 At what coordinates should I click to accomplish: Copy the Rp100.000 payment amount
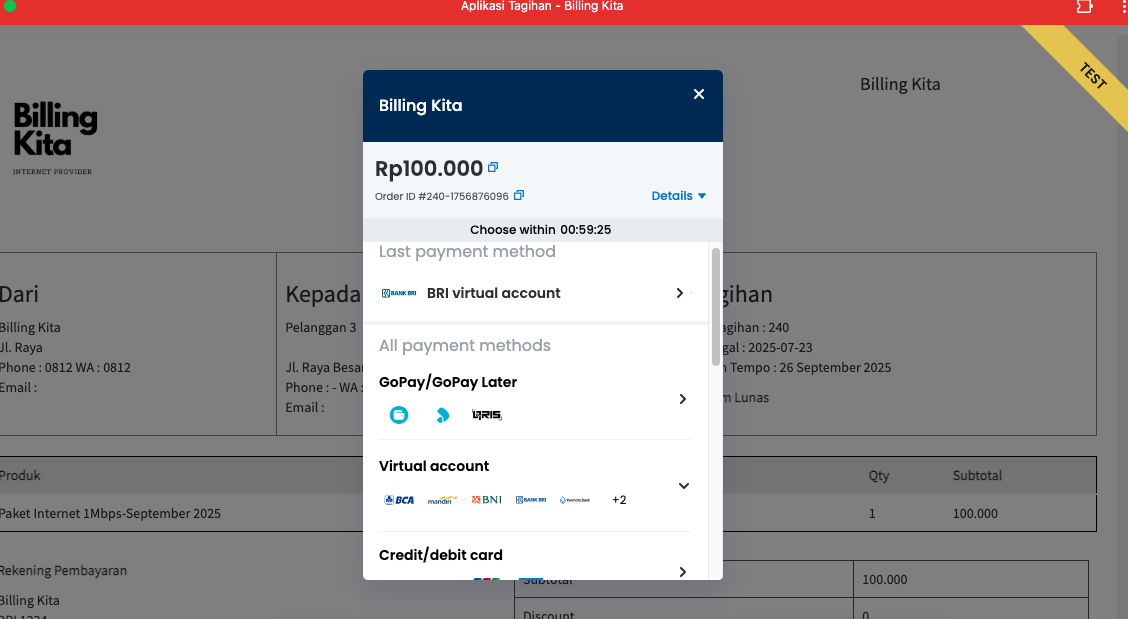click(x=493, y=168)
